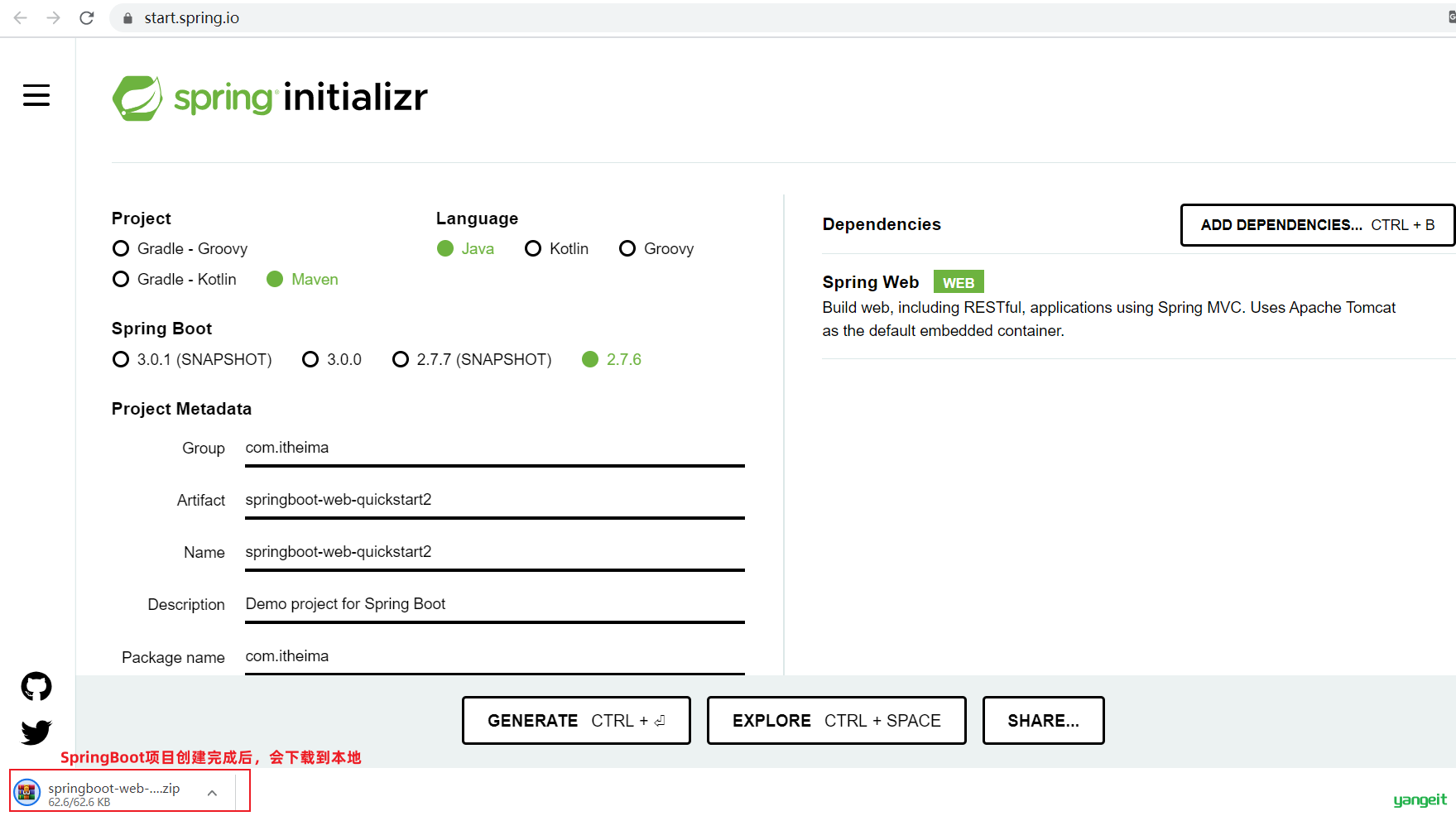Click the browser back arrow
Viewport: 1456px width, 816px height.
coord(21,17)
